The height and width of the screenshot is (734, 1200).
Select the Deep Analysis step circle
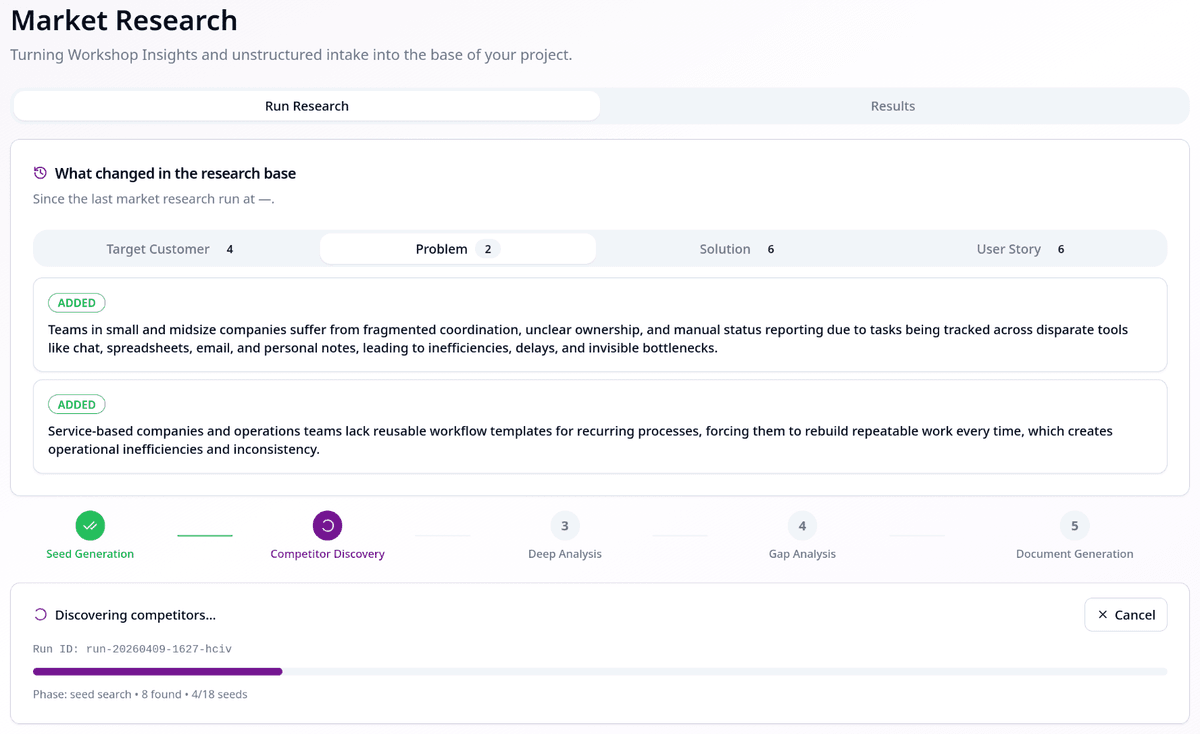pos(564,525)
